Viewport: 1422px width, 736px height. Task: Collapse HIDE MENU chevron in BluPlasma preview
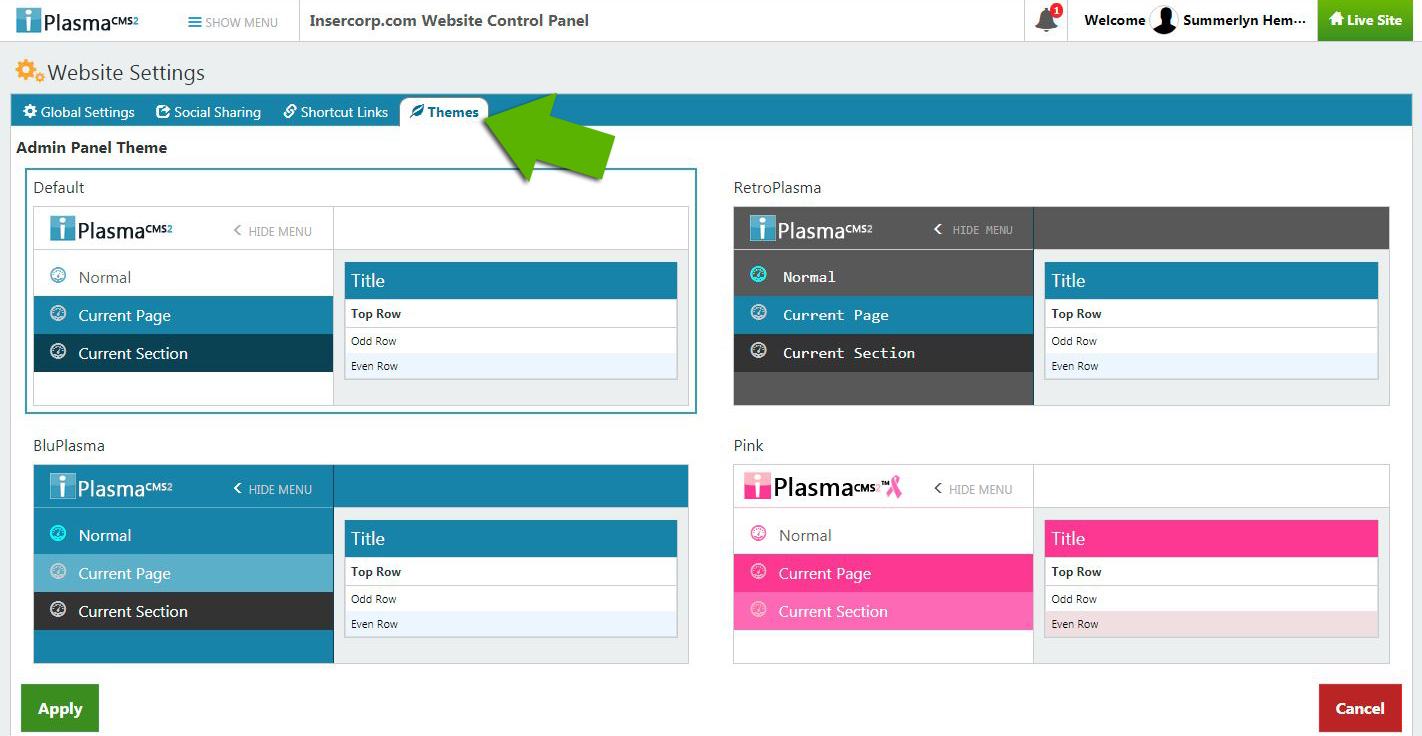[x=238, y=489]
